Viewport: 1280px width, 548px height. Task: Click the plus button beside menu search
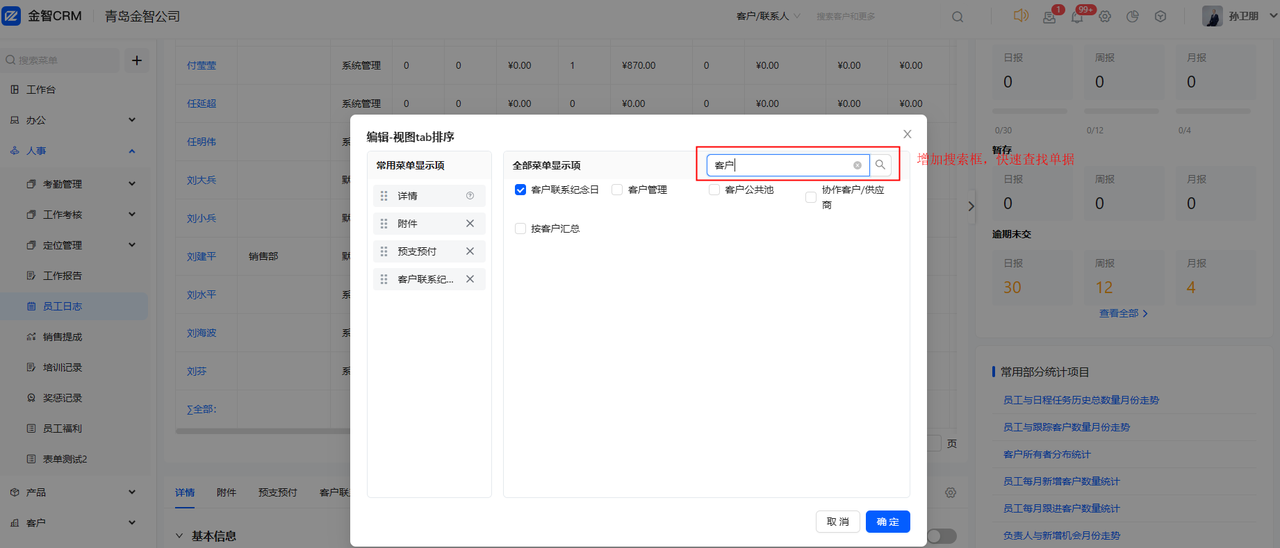[137, 60]
